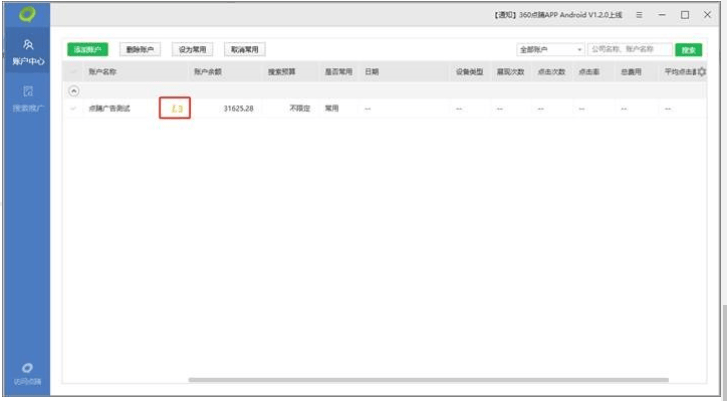Sort by 总费用 column header

pos(631,72)
